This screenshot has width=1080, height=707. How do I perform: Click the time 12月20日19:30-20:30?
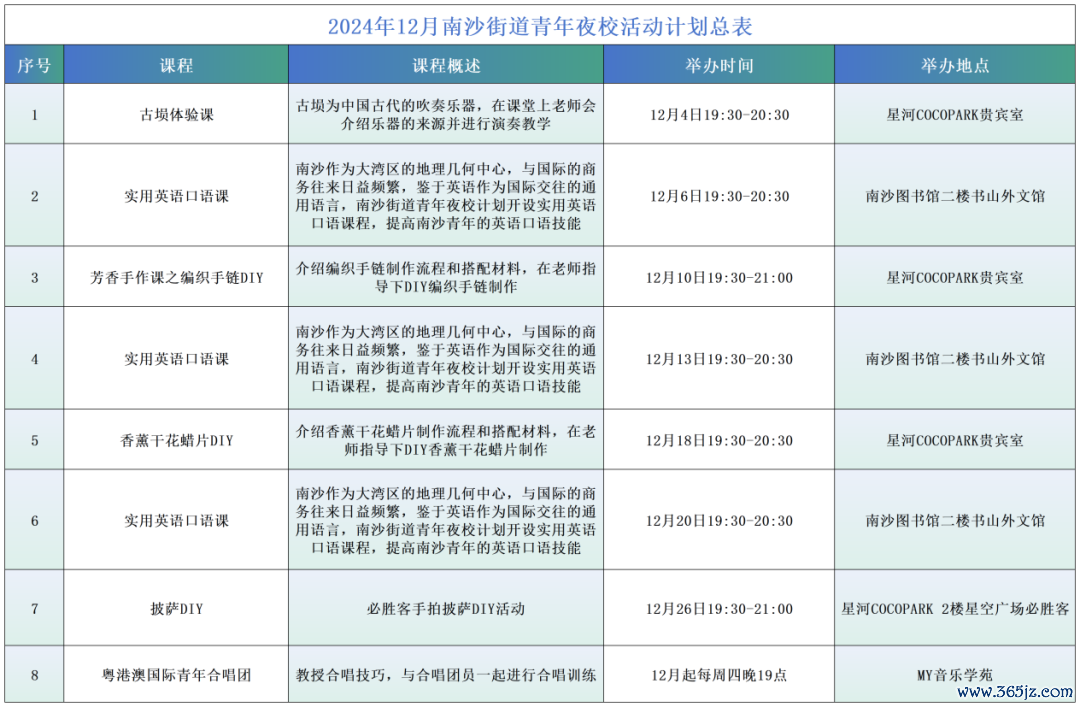point(719,520)
